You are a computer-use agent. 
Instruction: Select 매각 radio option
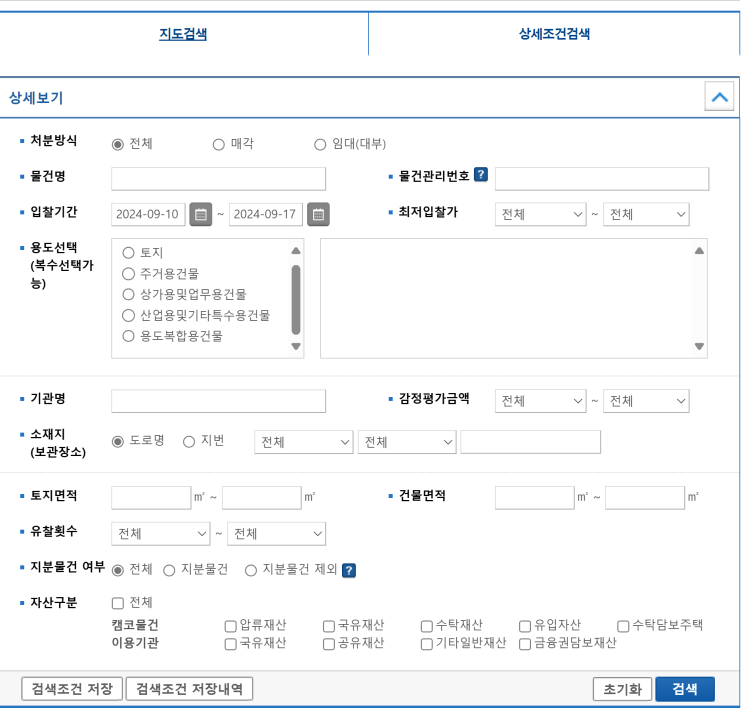(218, 144)
